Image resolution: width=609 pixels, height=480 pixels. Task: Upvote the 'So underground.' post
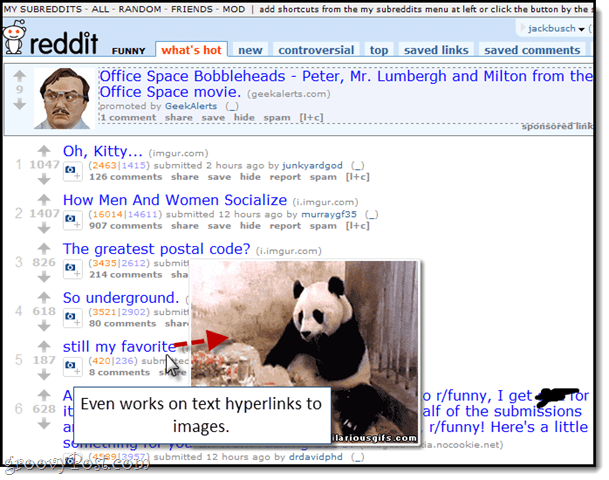click(x=44, y=297)
